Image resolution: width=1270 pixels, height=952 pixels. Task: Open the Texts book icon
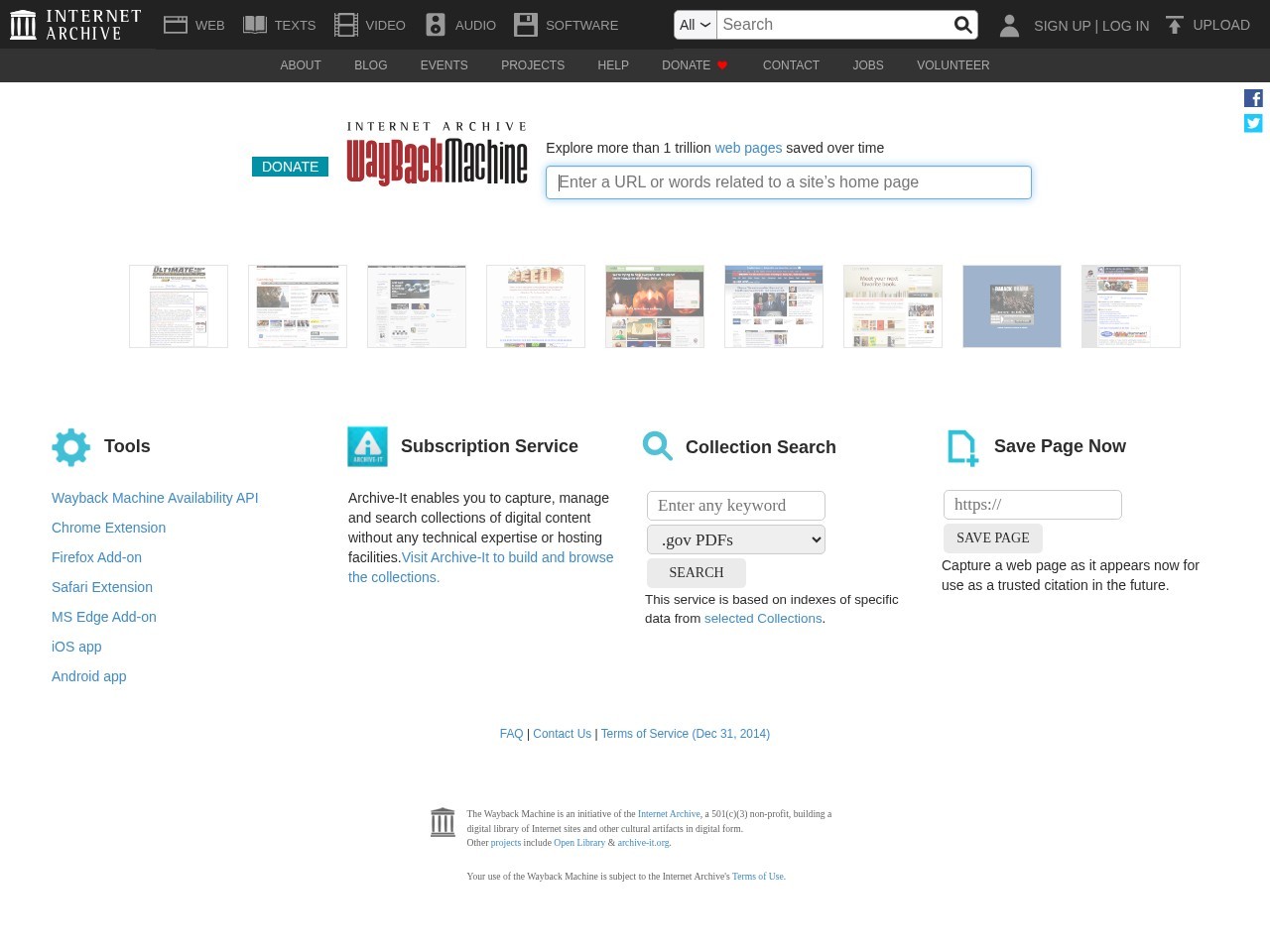tap(255, 25)
